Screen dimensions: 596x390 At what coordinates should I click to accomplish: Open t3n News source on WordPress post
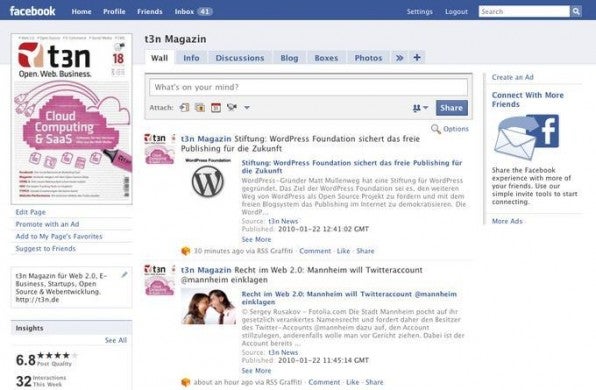pyautogui.click(x=283, y=221)
